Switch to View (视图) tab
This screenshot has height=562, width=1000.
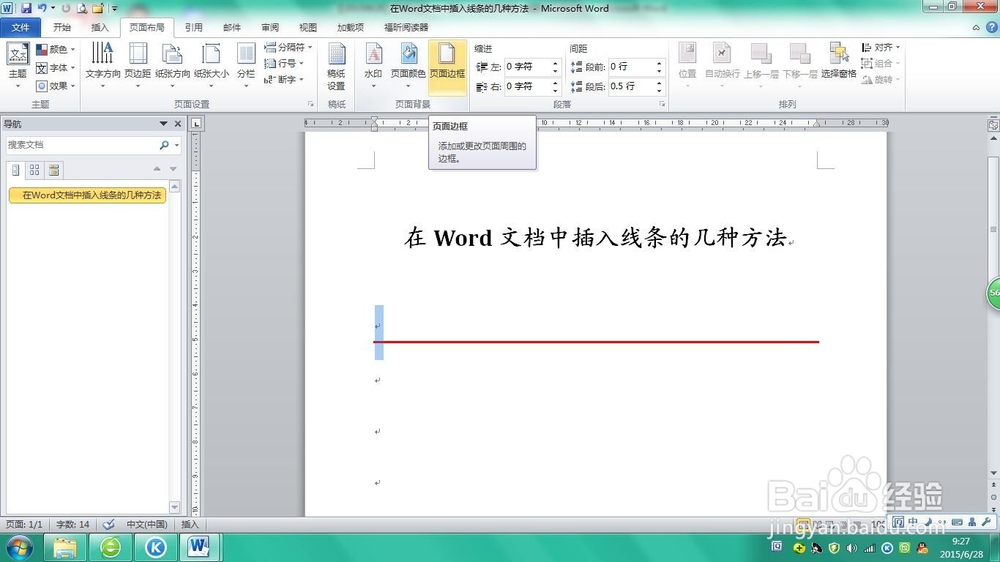tap(308, 27)
